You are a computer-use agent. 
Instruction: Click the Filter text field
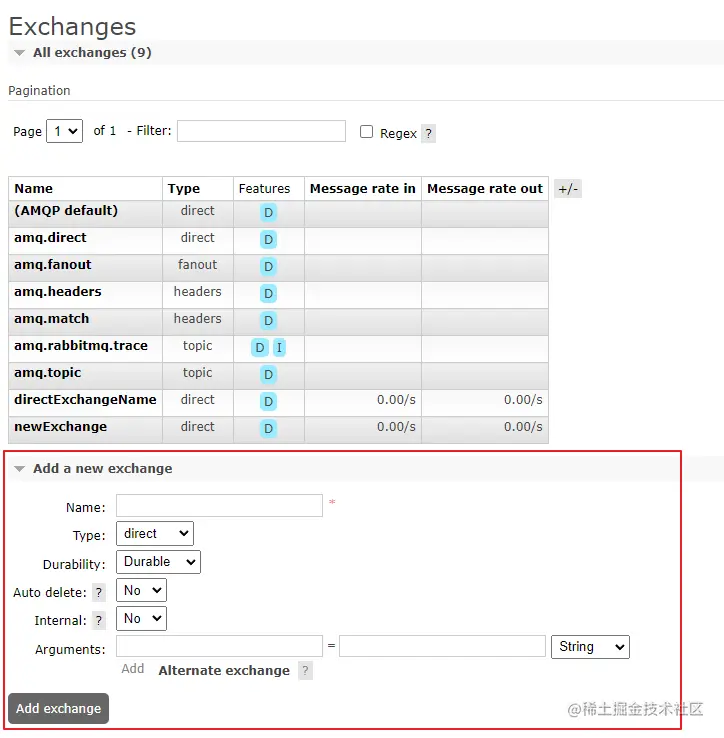(x=261, y=131)
